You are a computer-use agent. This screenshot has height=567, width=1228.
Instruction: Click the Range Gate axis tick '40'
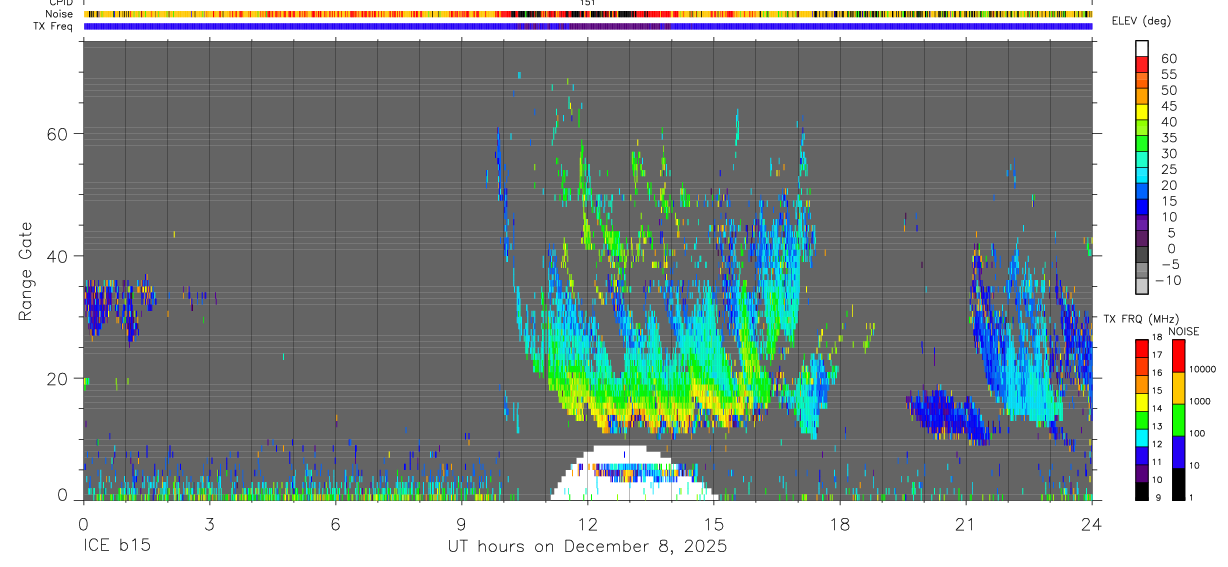point(57,256)
